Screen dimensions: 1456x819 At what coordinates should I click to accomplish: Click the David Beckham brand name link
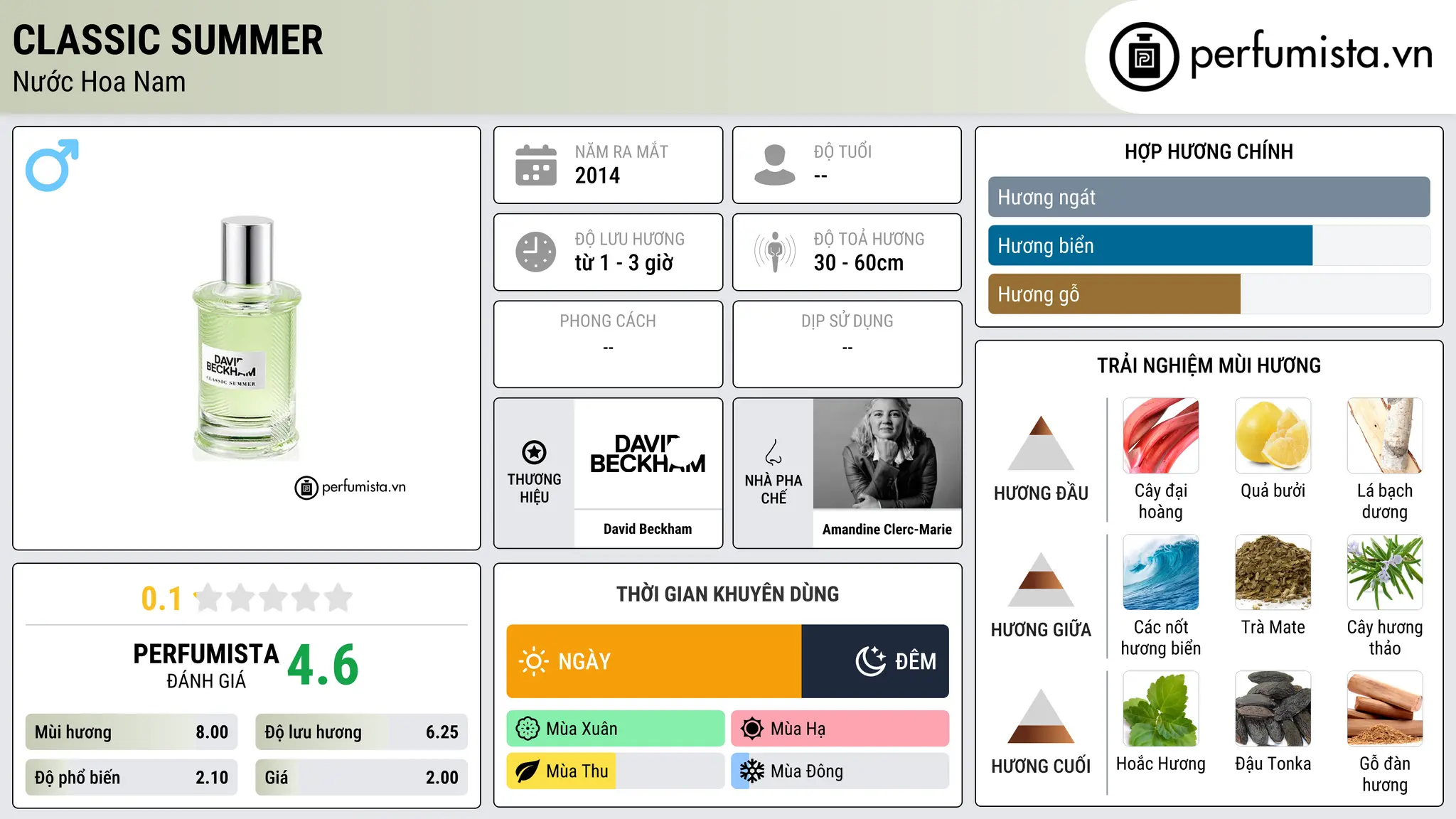648,529
